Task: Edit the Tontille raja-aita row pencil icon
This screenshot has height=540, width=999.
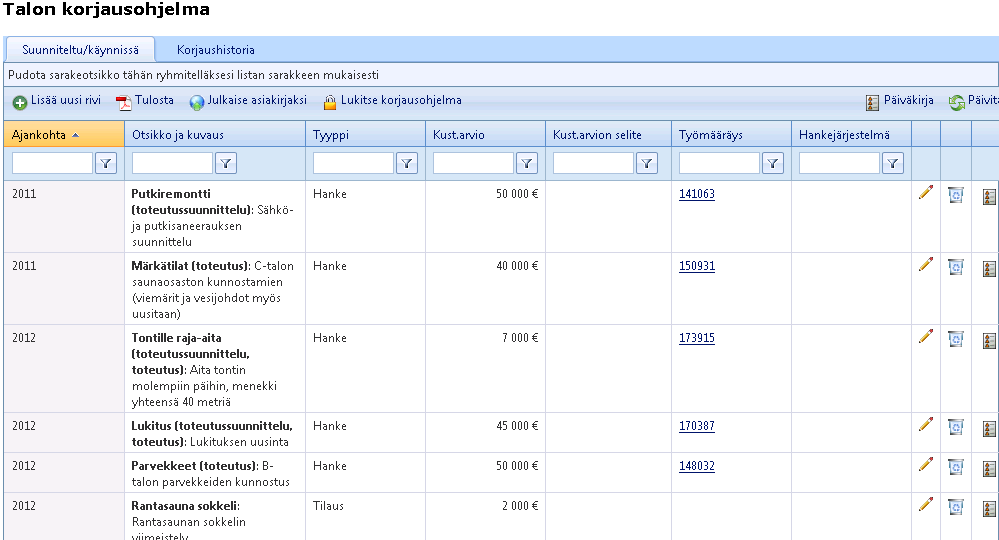Action: click(926, 336)
